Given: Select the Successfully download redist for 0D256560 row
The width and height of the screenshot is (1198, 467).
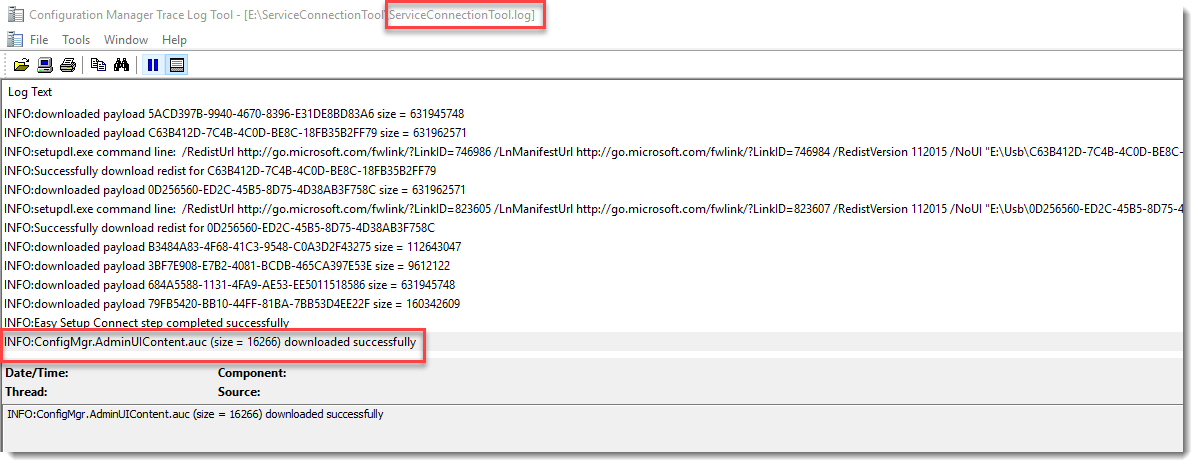Looking at the screenshot, I should tap(220, 228).
